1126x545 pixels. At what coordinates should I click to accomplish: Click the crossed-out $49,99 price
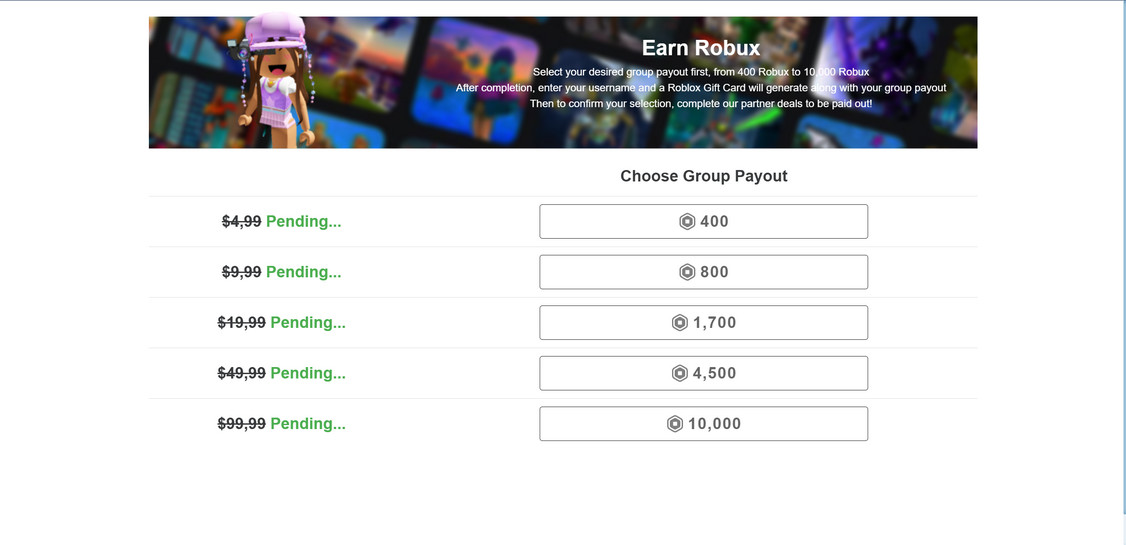click(x=241, y=373)
